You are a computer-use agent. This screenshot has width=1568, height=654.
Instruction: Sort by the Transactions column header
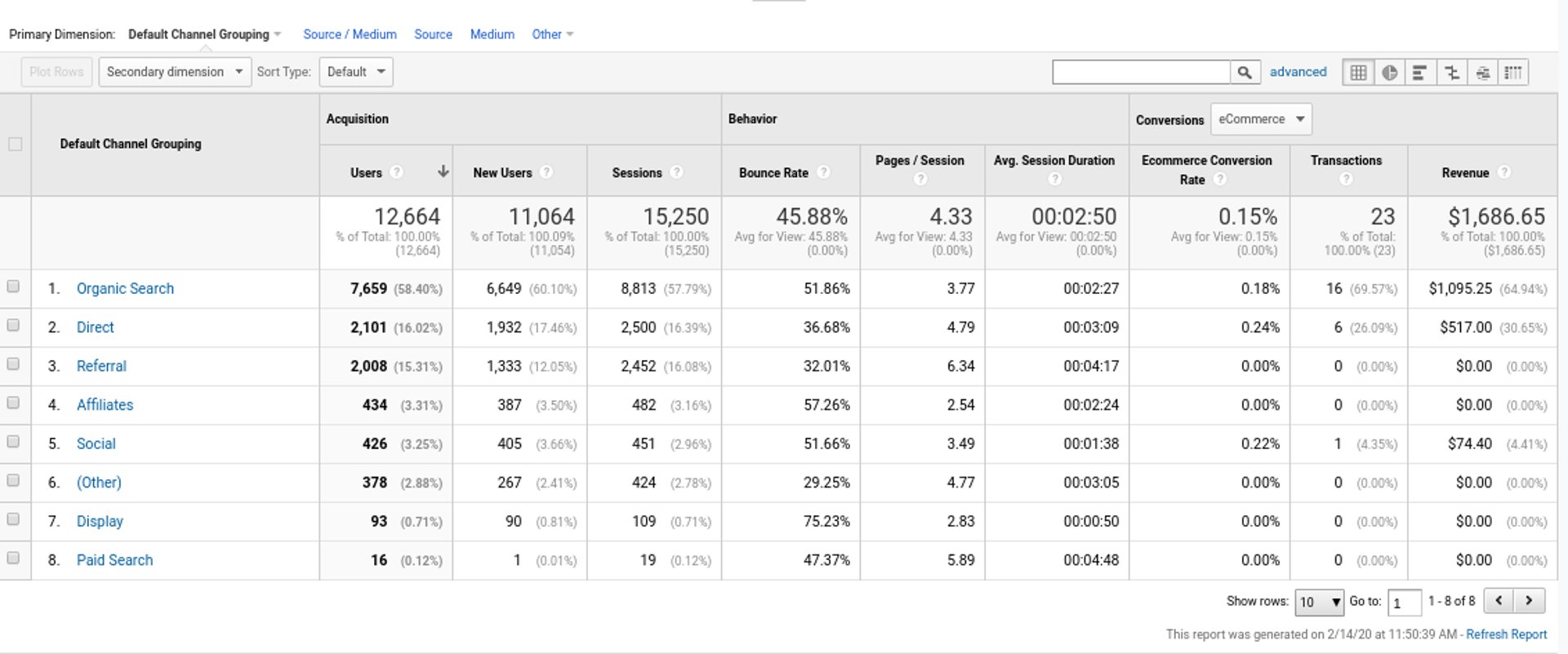(1346, 161)
